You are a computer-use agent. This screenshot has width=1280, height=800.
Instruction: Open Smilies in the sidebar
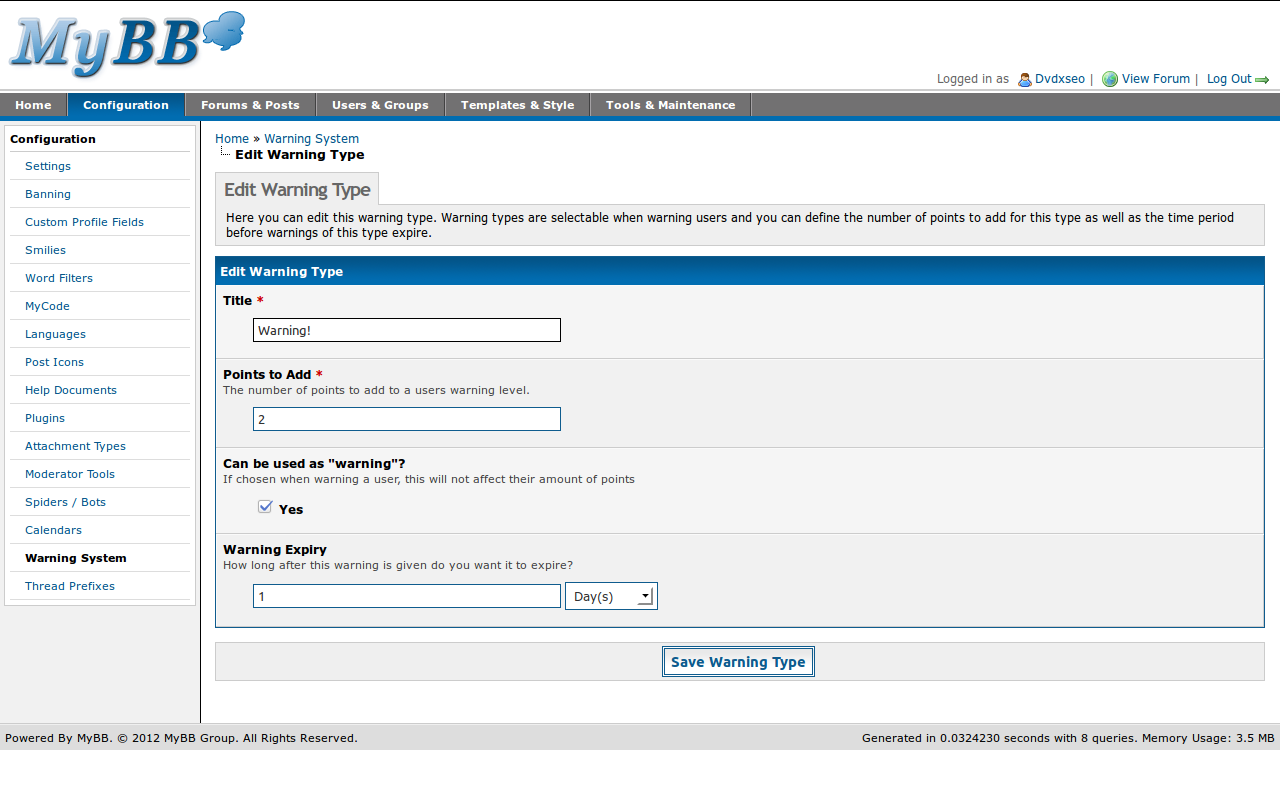pos(45,250)
